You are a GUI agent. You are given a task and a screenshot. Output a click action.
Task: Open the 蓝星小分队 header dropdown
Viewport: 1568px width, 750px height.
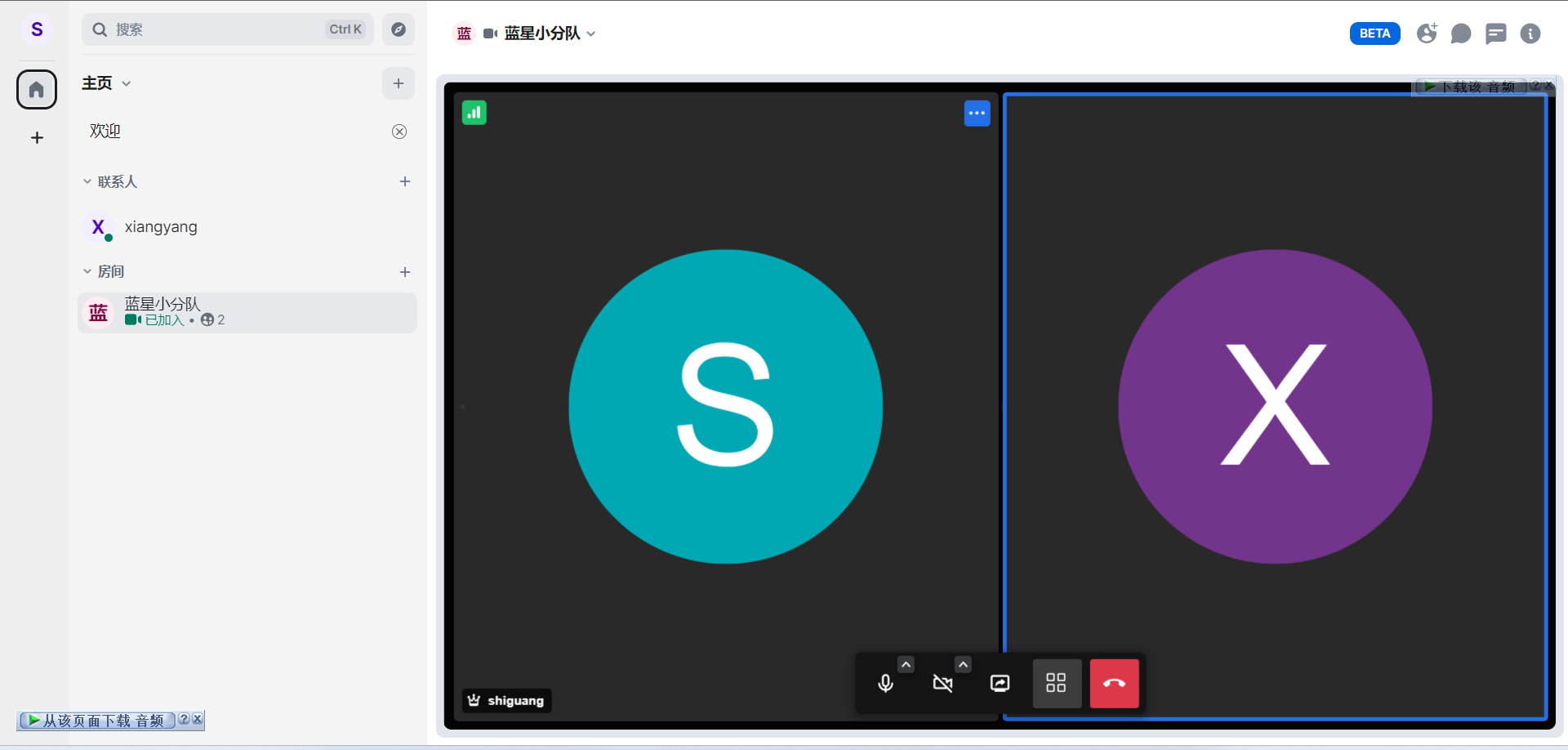pos(591,33)
